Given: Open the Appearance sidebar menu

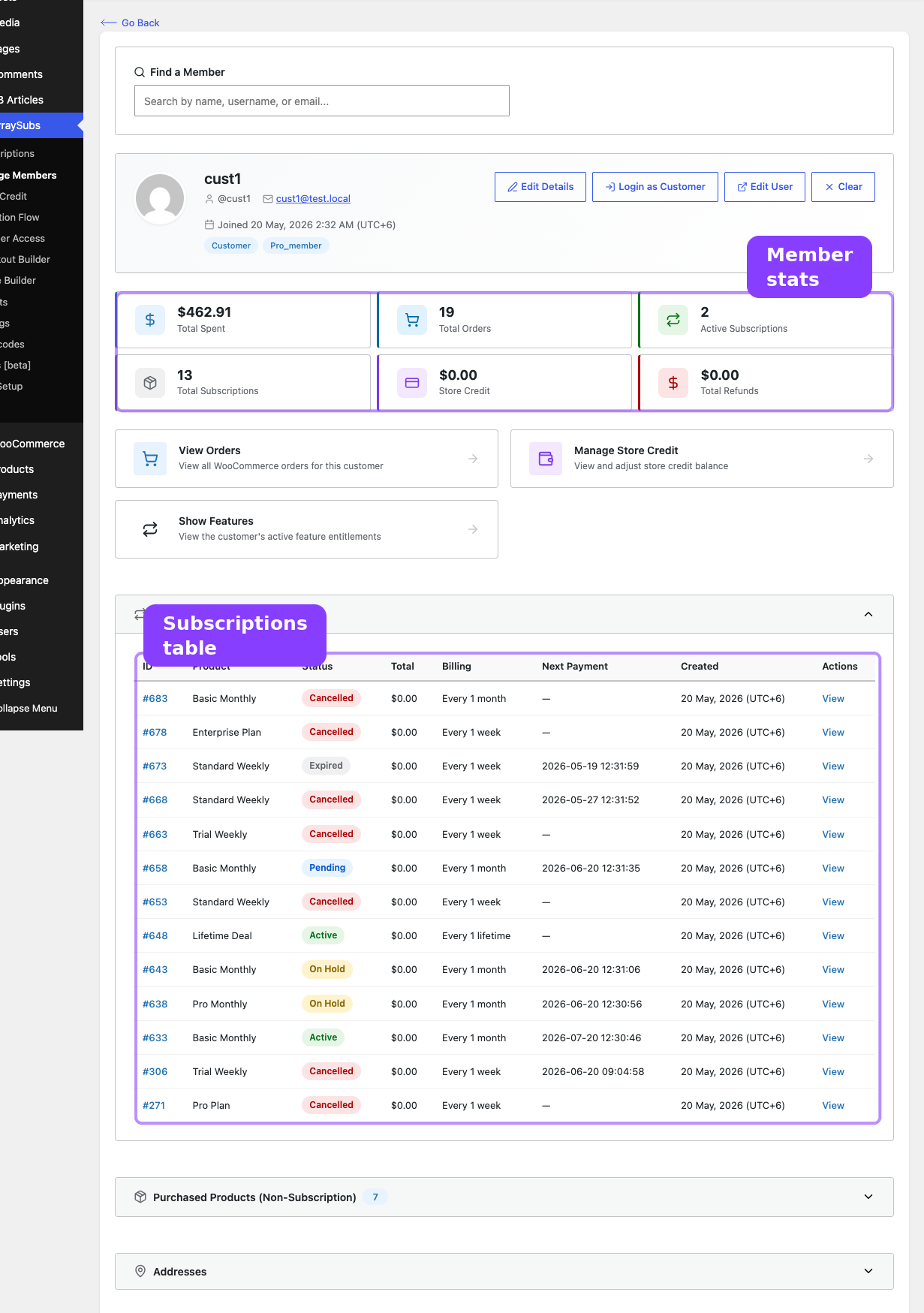Looking at the screenshot, I should 41,580.
